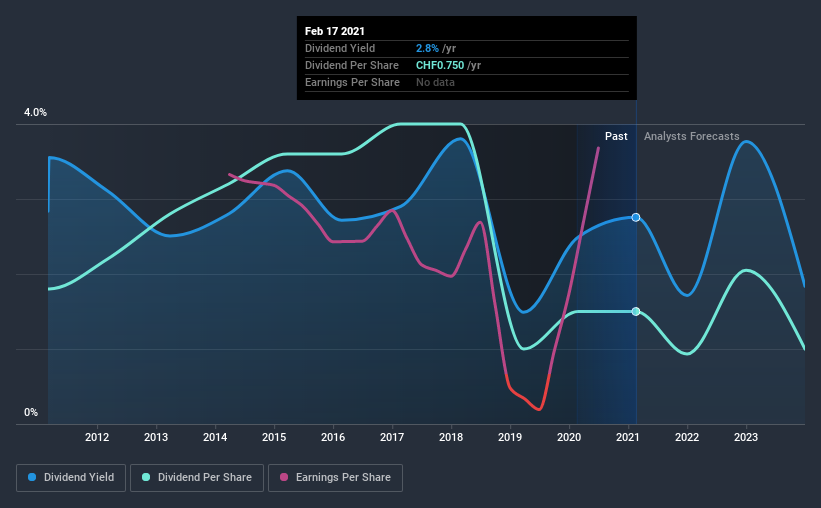Select the 2018 axis year label
The height and width of the screenshot is (508, 821).
(451, 437)
